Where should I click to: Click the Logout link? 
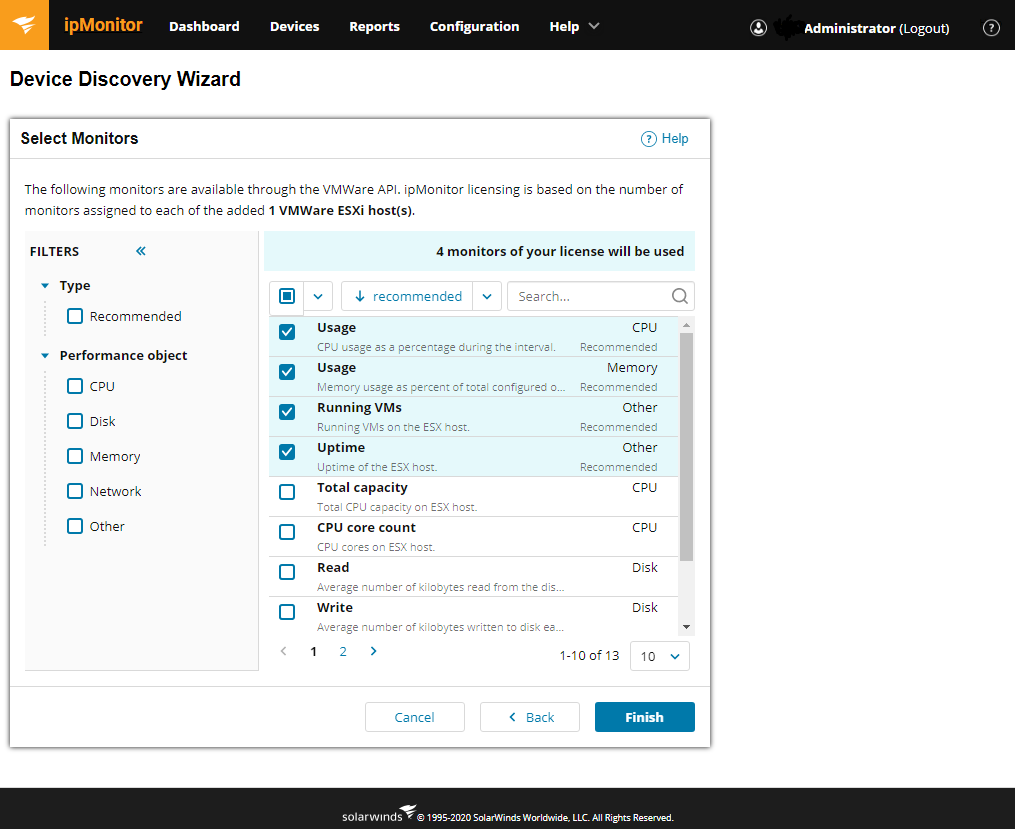[924, 28]
